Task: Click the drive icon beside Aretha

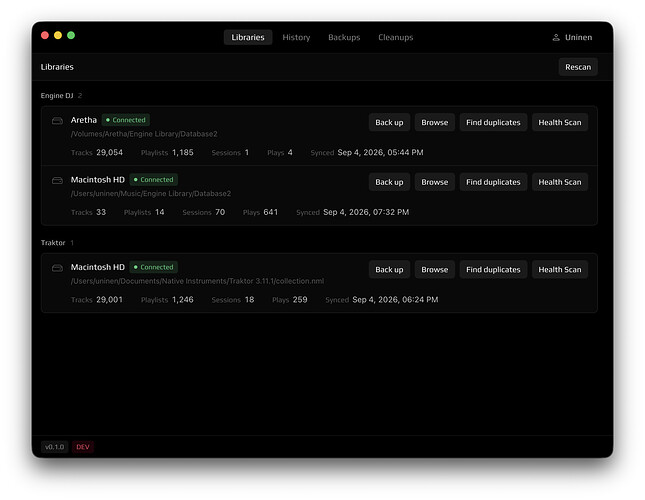Action: pyautogui.click(x=57, y=120)
